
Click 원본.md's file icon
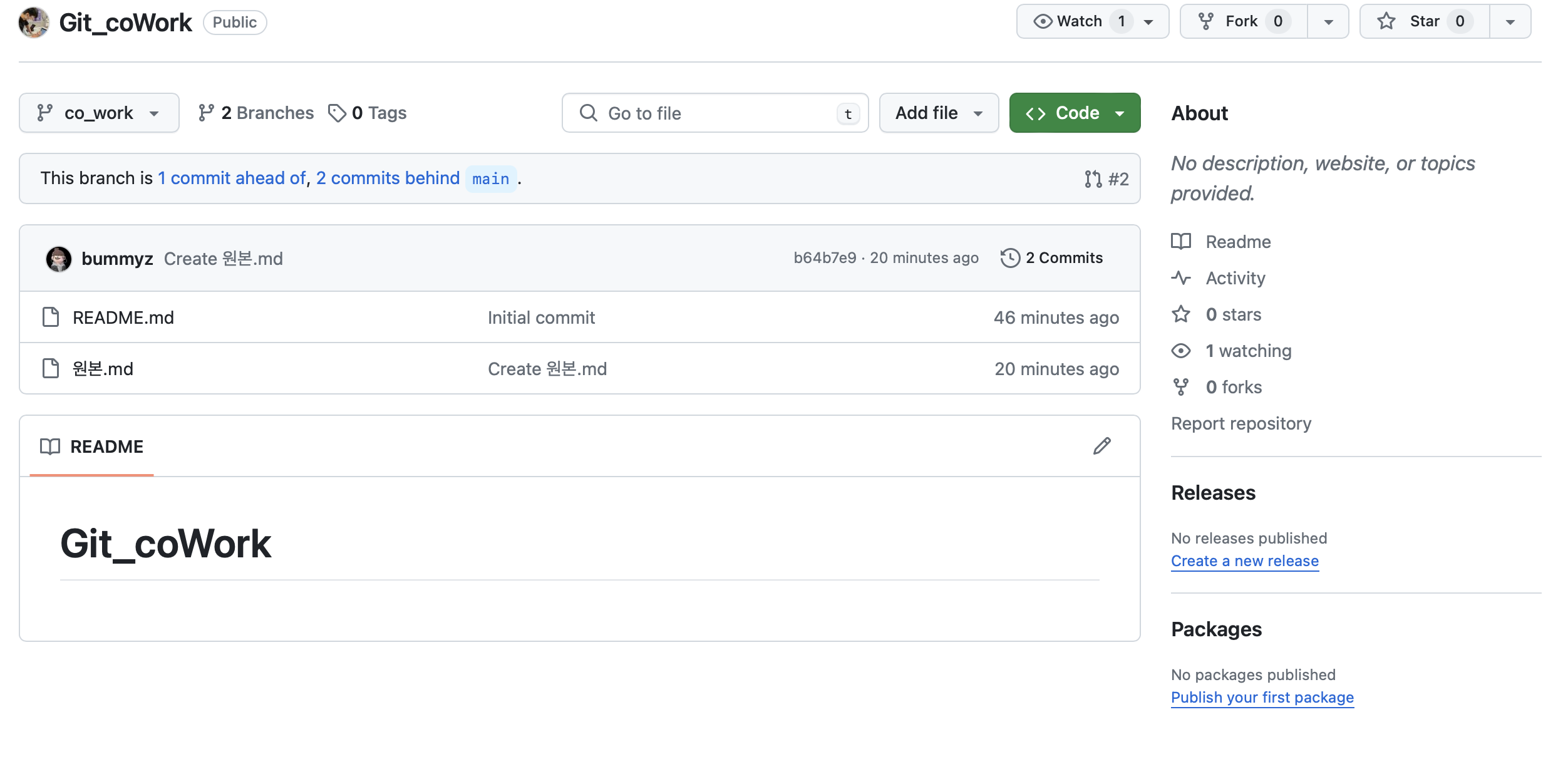click(x=51, y=369)
